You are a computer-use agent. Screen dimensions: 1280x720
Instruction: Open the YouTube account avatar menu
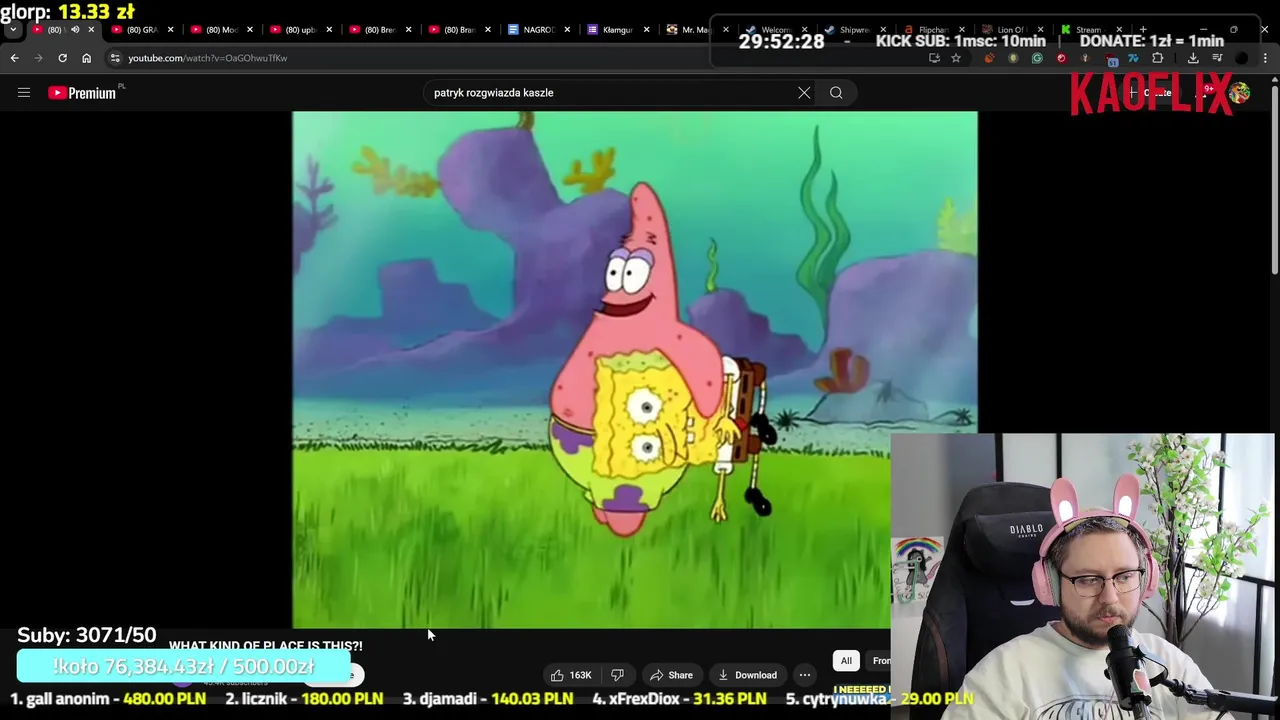(x=1240, y=93)
